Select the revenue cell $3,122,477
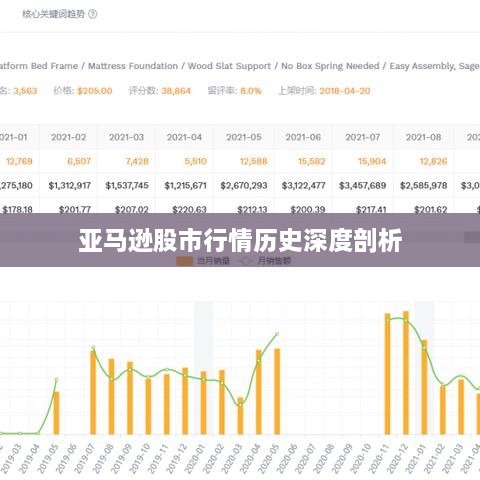Image resolution: width=480 pixels, height=480 pixels. (304, 185)
